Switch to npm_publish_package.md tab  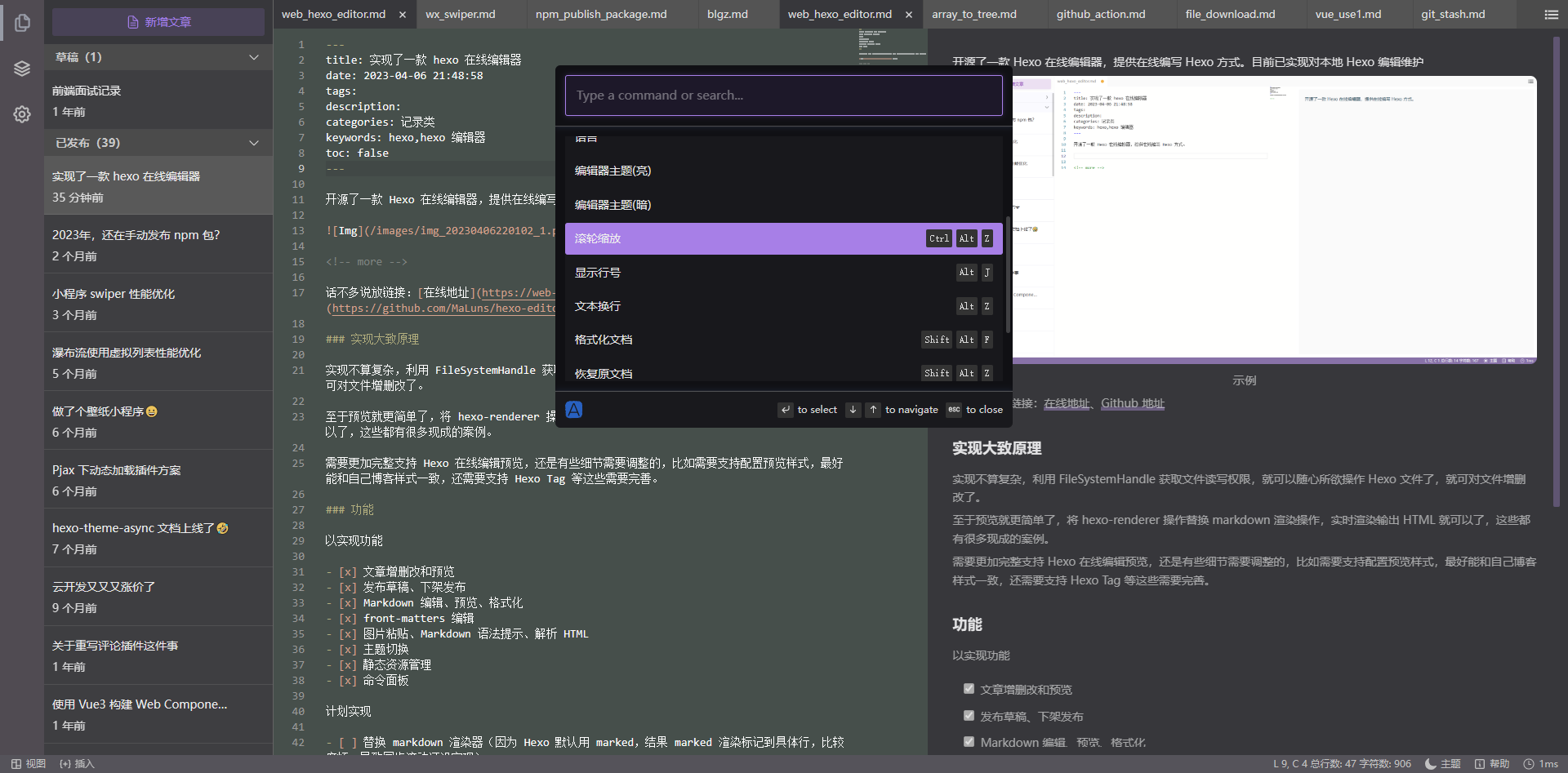click(x=612, y=15)
